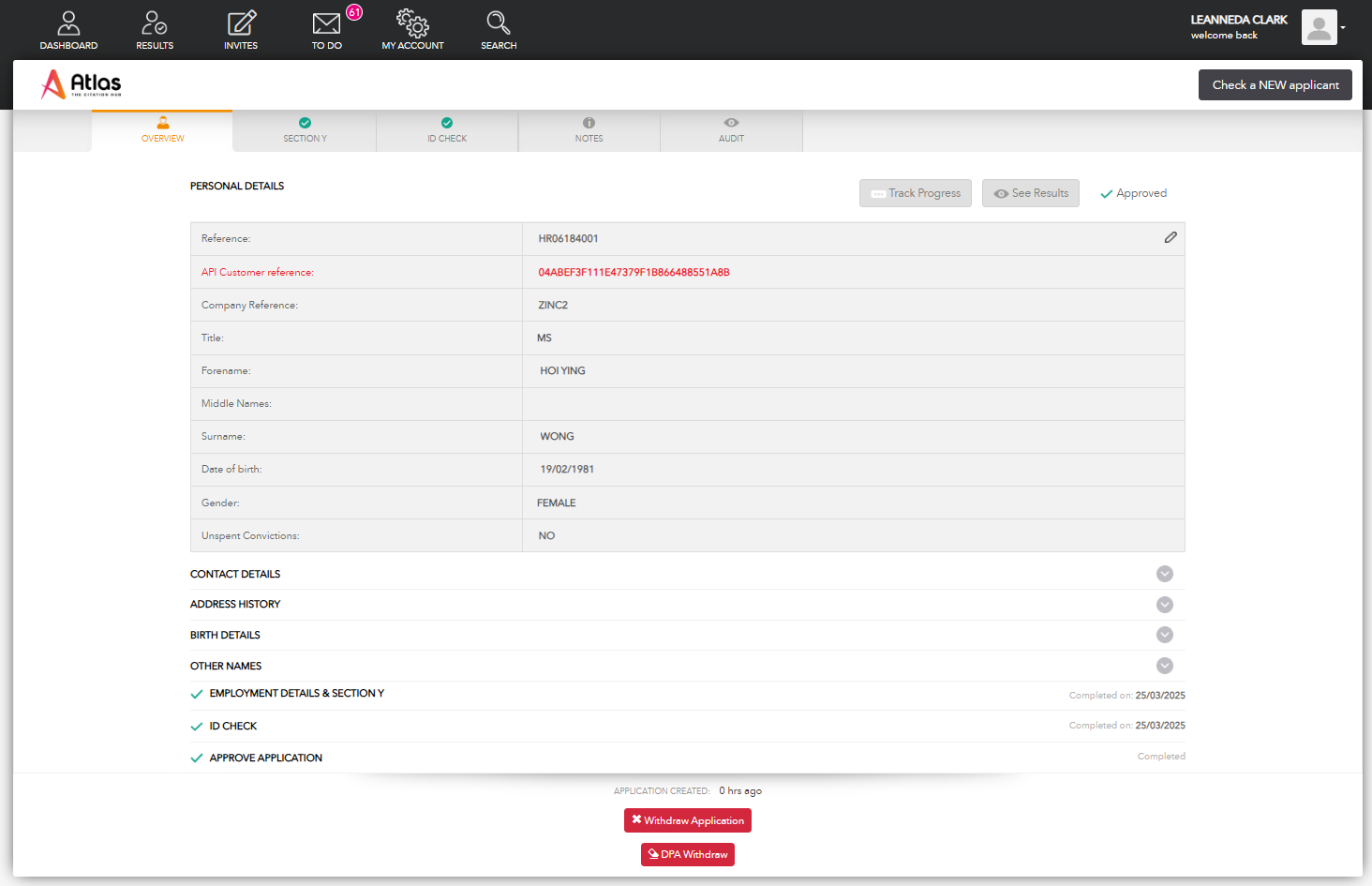Screen dimensions: 1372x886
Task: Click the date of birth 19/02/1981
Action: click(567, 470)
